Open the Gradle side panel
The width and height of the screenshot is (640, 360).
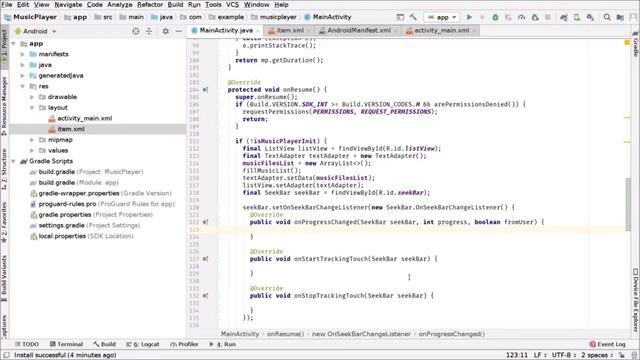coord(636,44)
